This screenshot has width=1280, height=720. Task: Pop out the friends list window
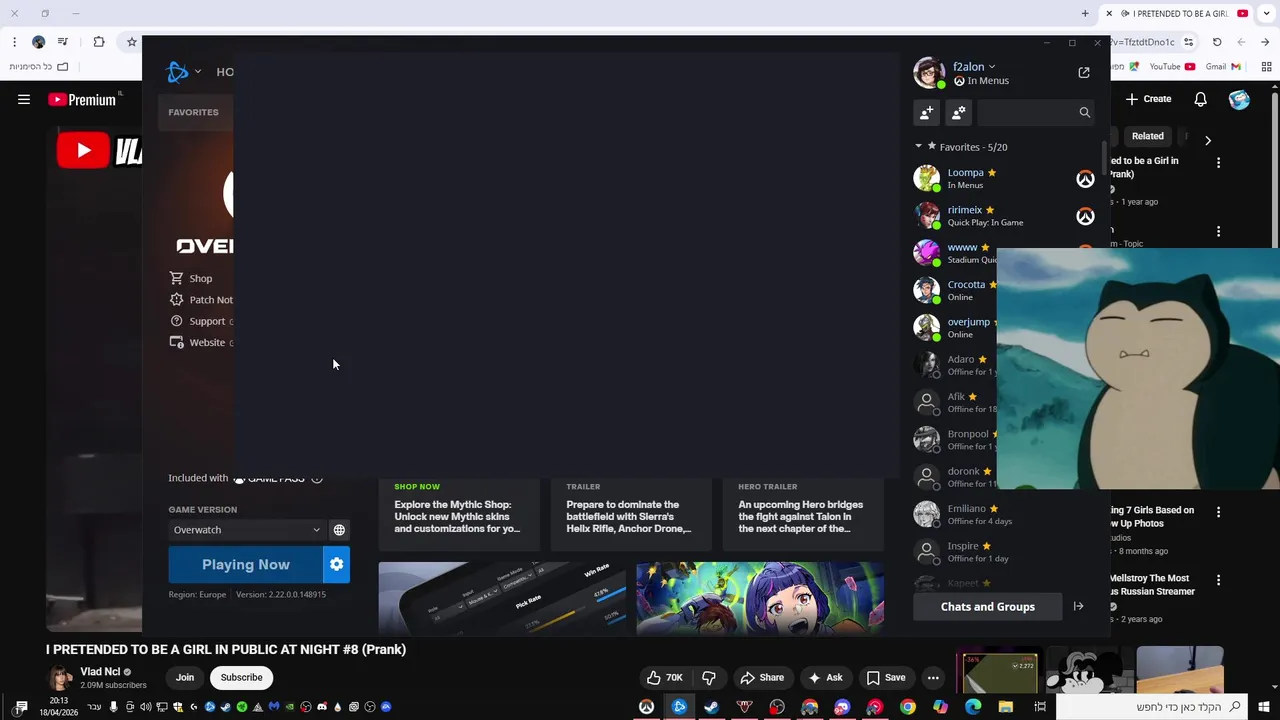tap(1084, 72)
